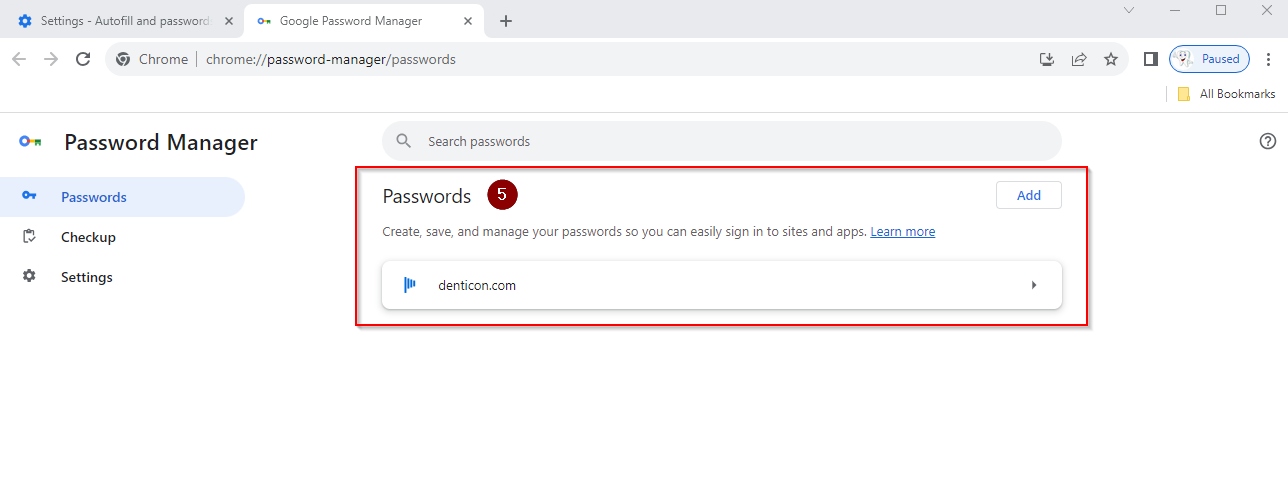Switch to Settings - Autofill and passwords tab
This screenshot has width=1288, height=482.
click(120, 21)
